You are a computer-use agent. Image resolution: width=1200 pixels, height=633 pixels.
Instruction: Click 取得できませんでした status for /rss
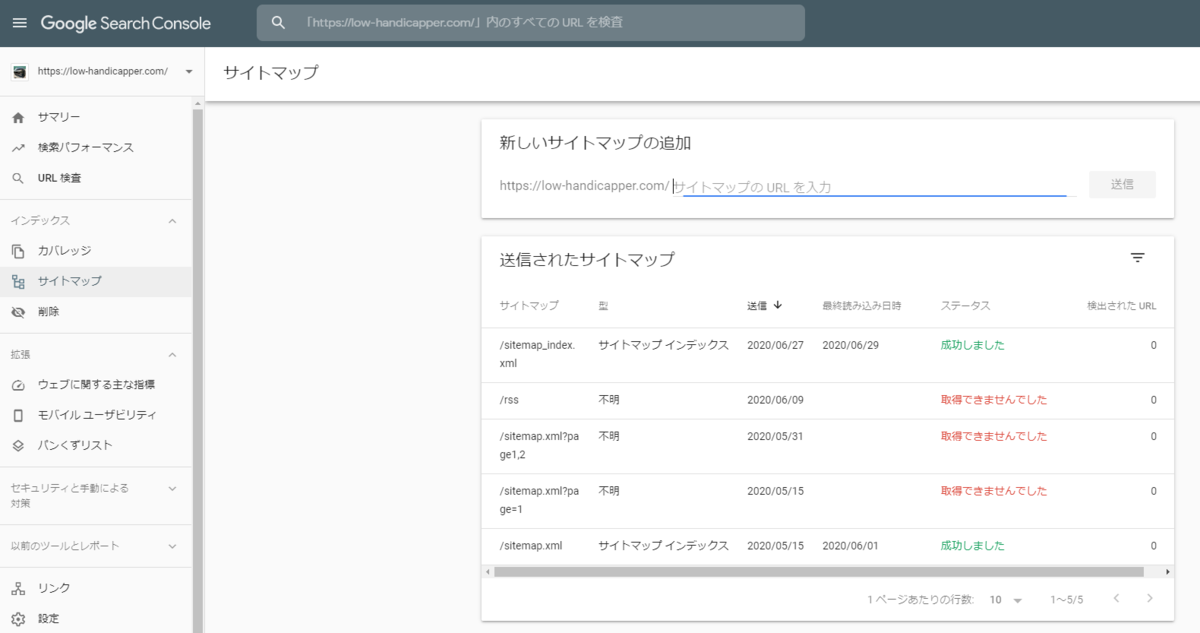[x=994, y=400]
